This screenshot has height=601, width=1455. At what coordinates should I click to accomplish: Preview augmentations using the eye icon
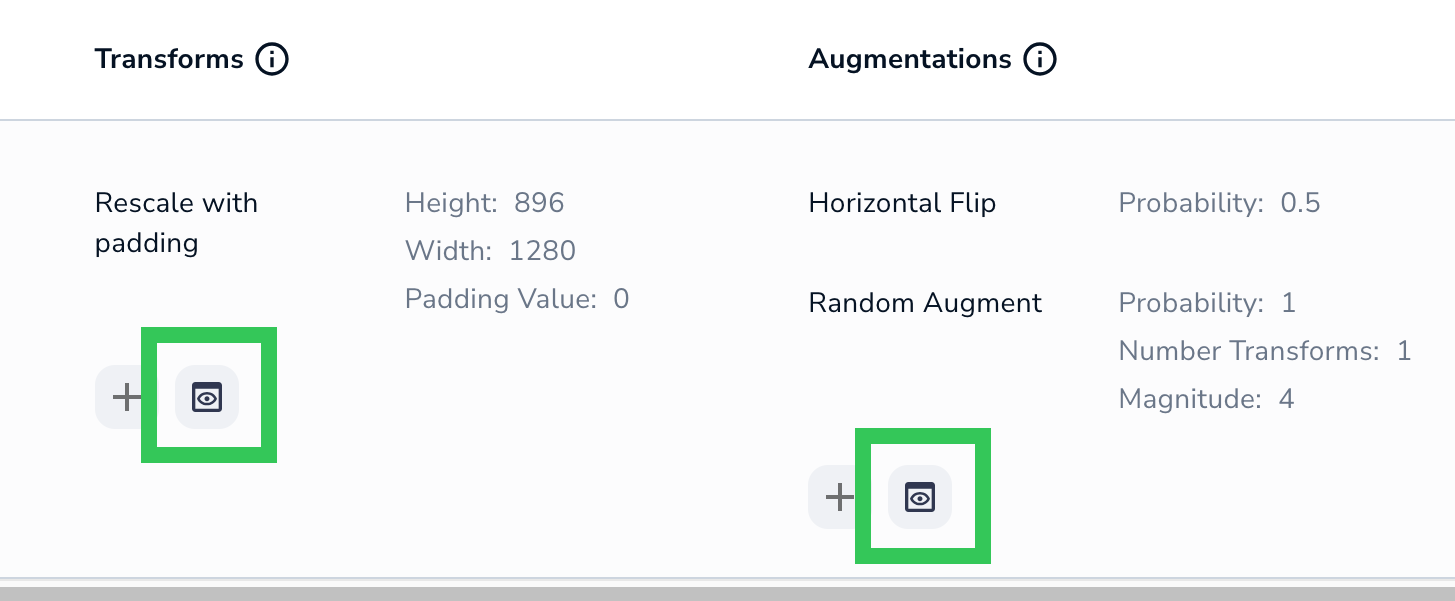click(x=920, y=497)
